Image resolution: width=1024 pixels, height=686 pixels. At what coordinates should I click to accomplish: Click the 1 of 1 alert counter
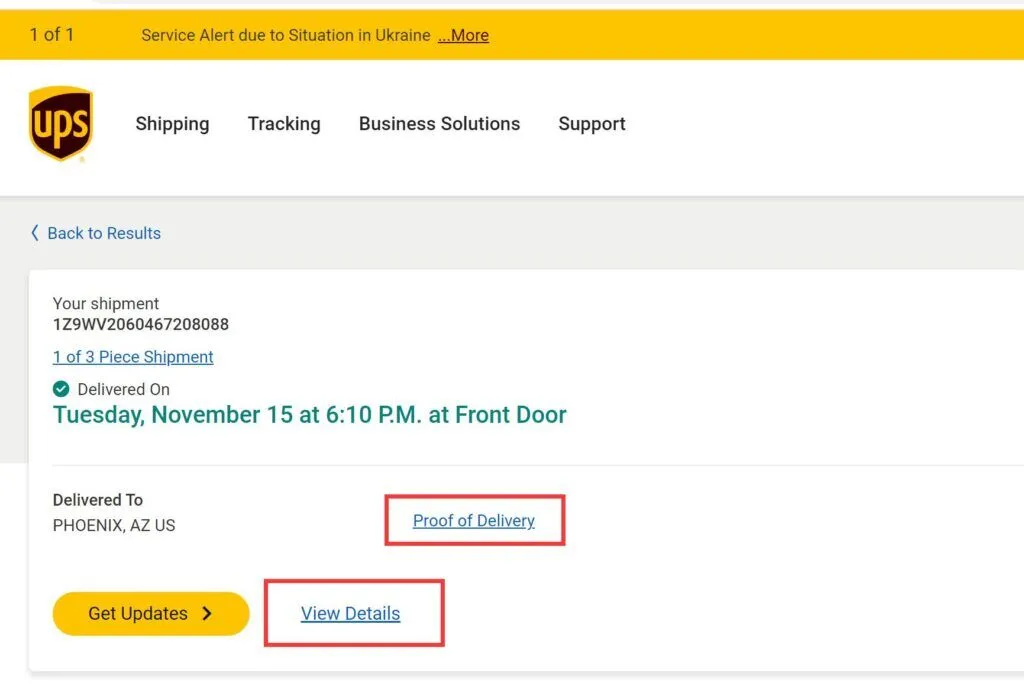click(51, 34)
